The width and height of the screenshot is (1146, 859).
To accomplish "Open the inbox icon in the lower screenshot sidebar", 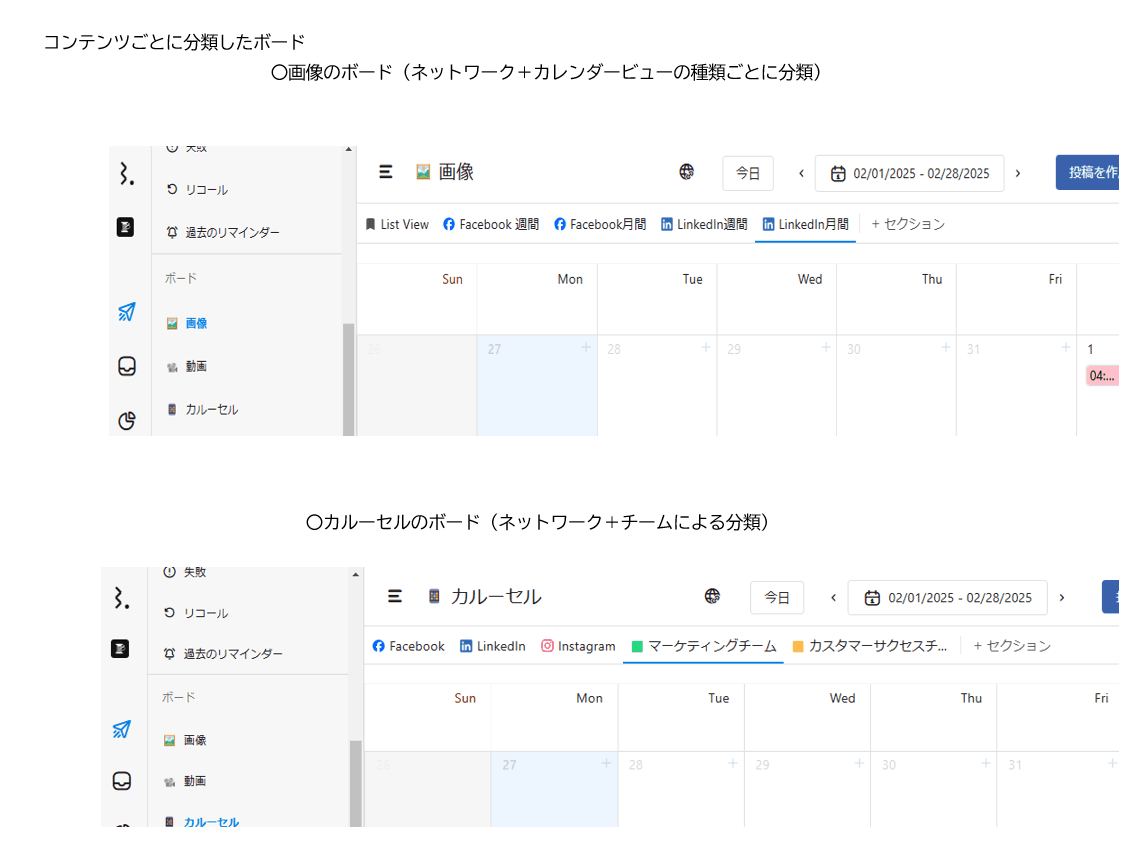I will (x=122, y=781).
